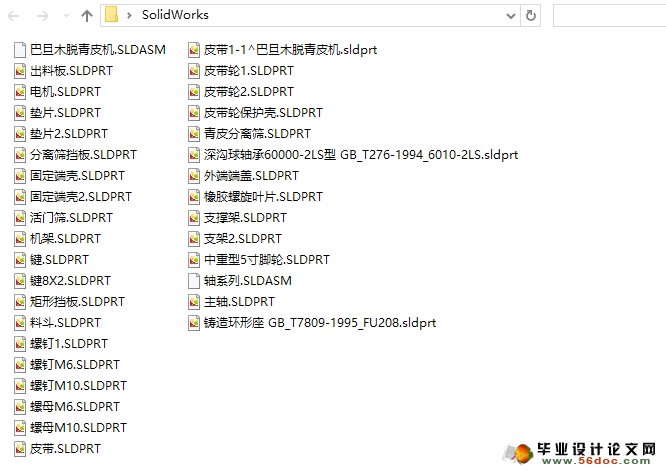Image resolution: width=666 pixels, height=471 pixels.
Task: Click file name 皮带轮2.SLDPRT
Action: click(248, 92)
